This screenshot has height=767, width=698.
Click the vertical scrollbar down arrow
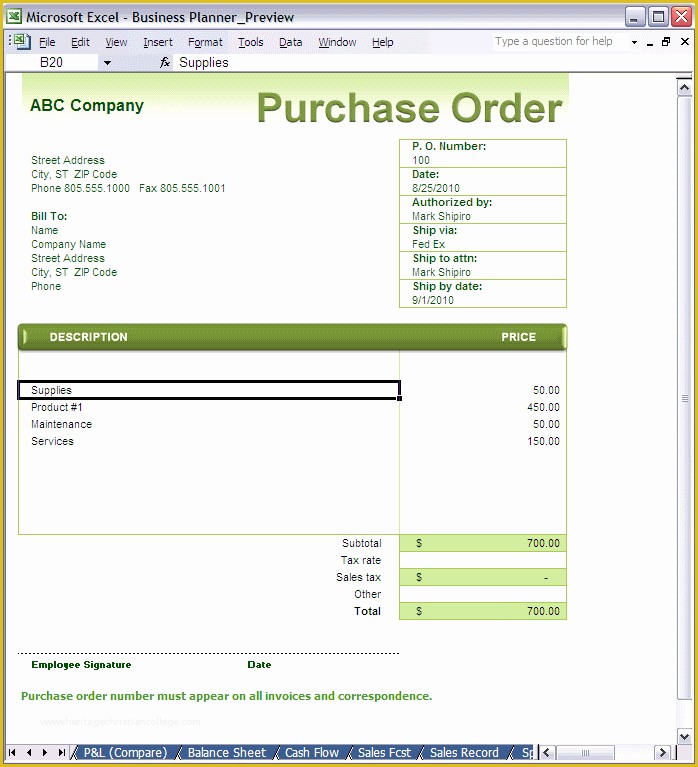tap(684, 736)
